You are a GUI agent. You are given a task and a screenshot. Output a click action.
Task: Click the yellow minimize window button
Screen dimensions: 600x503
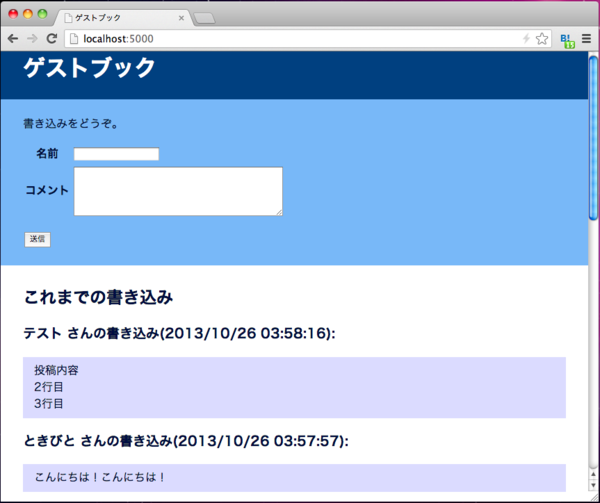[x=28, y=14]
